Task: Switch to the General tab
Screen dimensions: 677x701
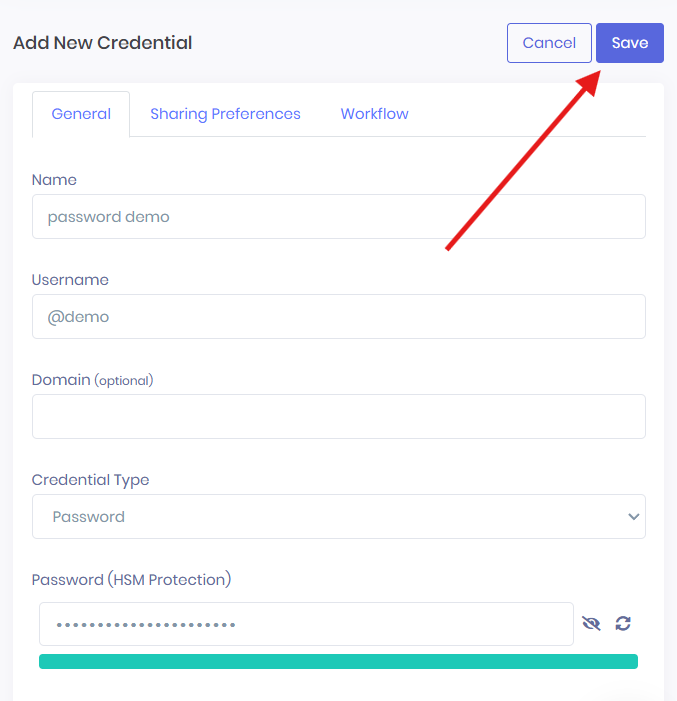Action: tap(81, 114)
